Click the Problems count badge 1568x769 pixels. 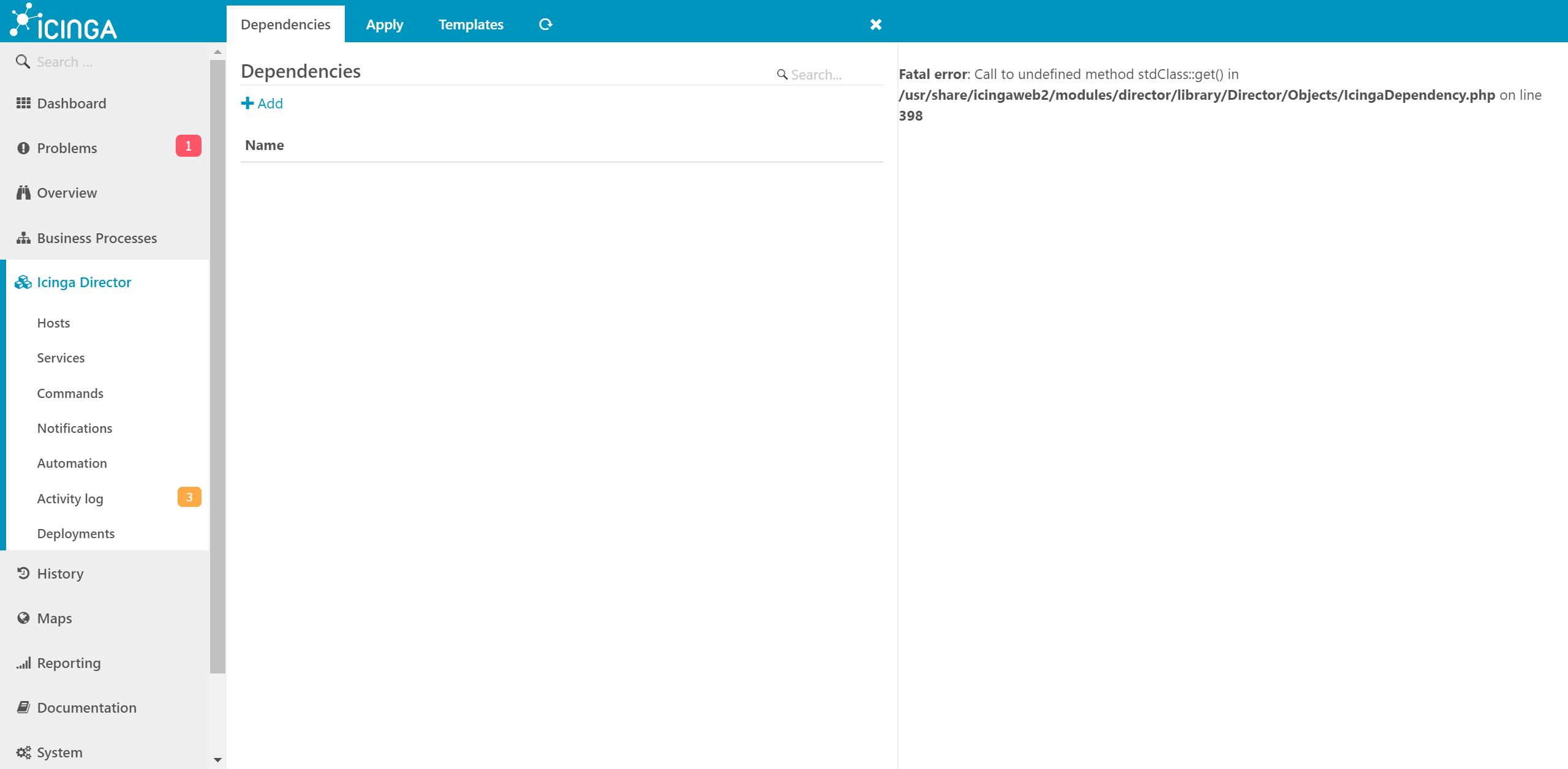tap(189, 146)
